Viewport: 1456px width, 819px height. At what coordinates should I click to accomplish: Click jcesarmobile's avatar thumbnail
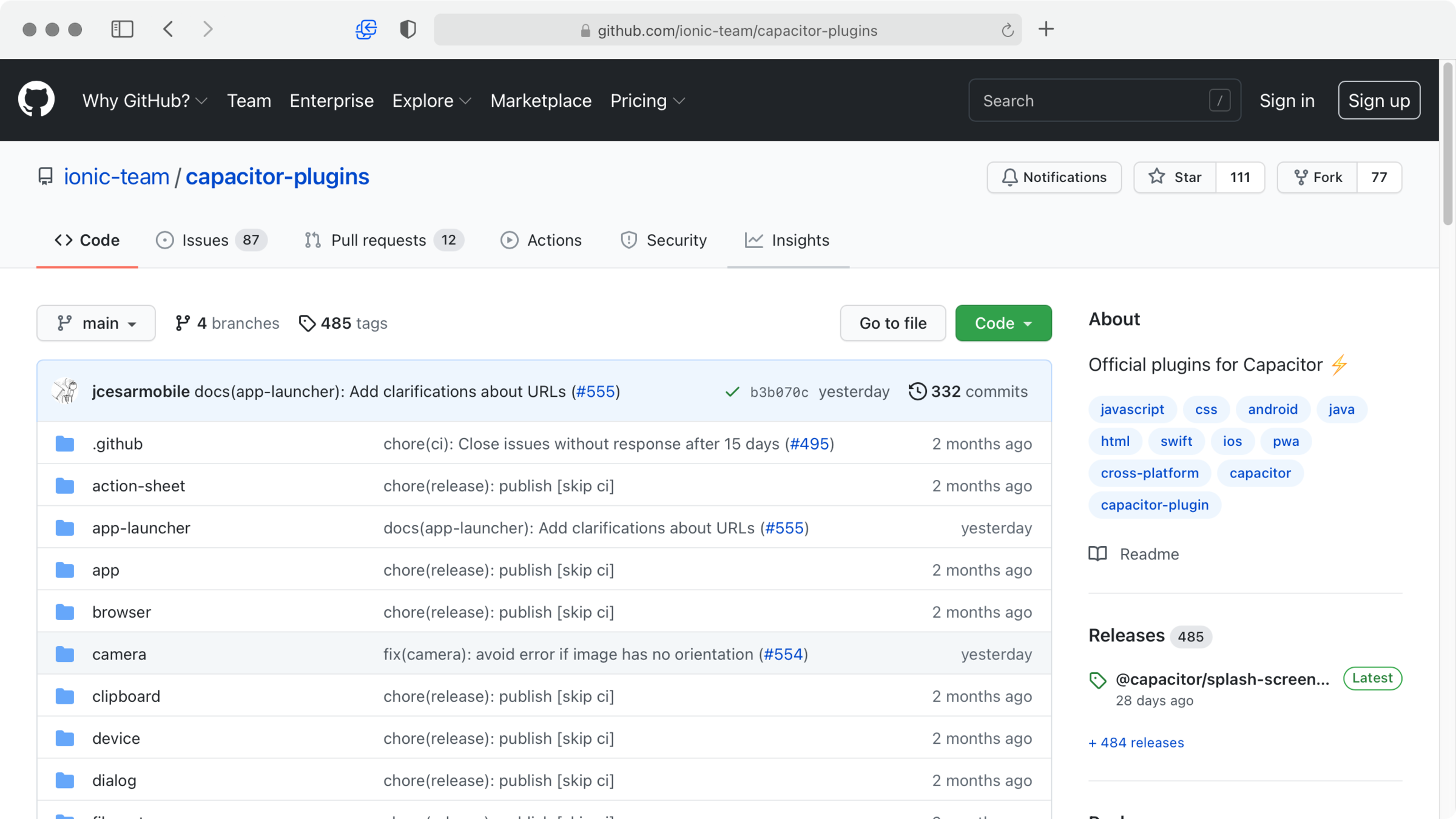pos(66,391)
